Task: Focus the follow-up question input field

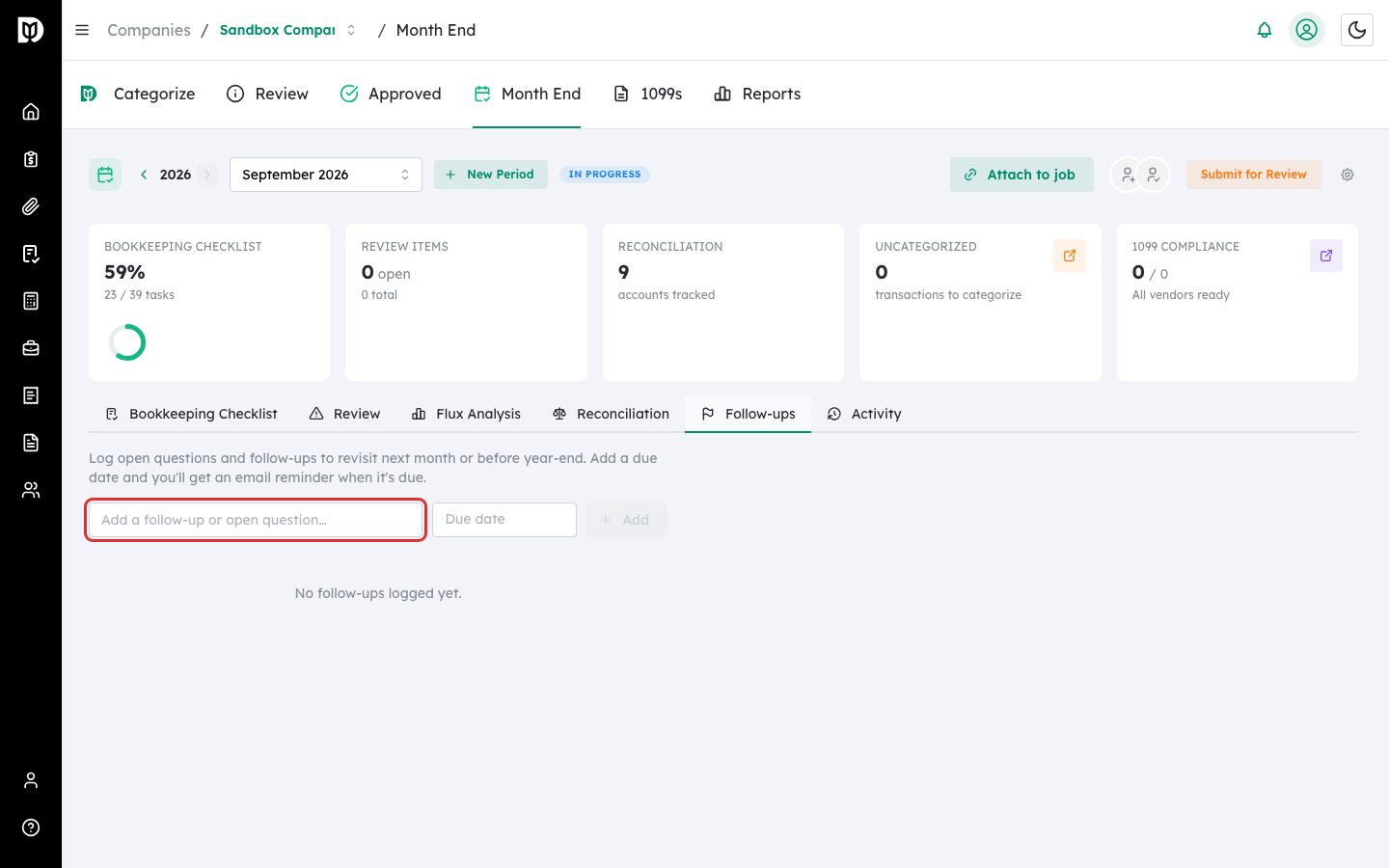Action: 256,520
